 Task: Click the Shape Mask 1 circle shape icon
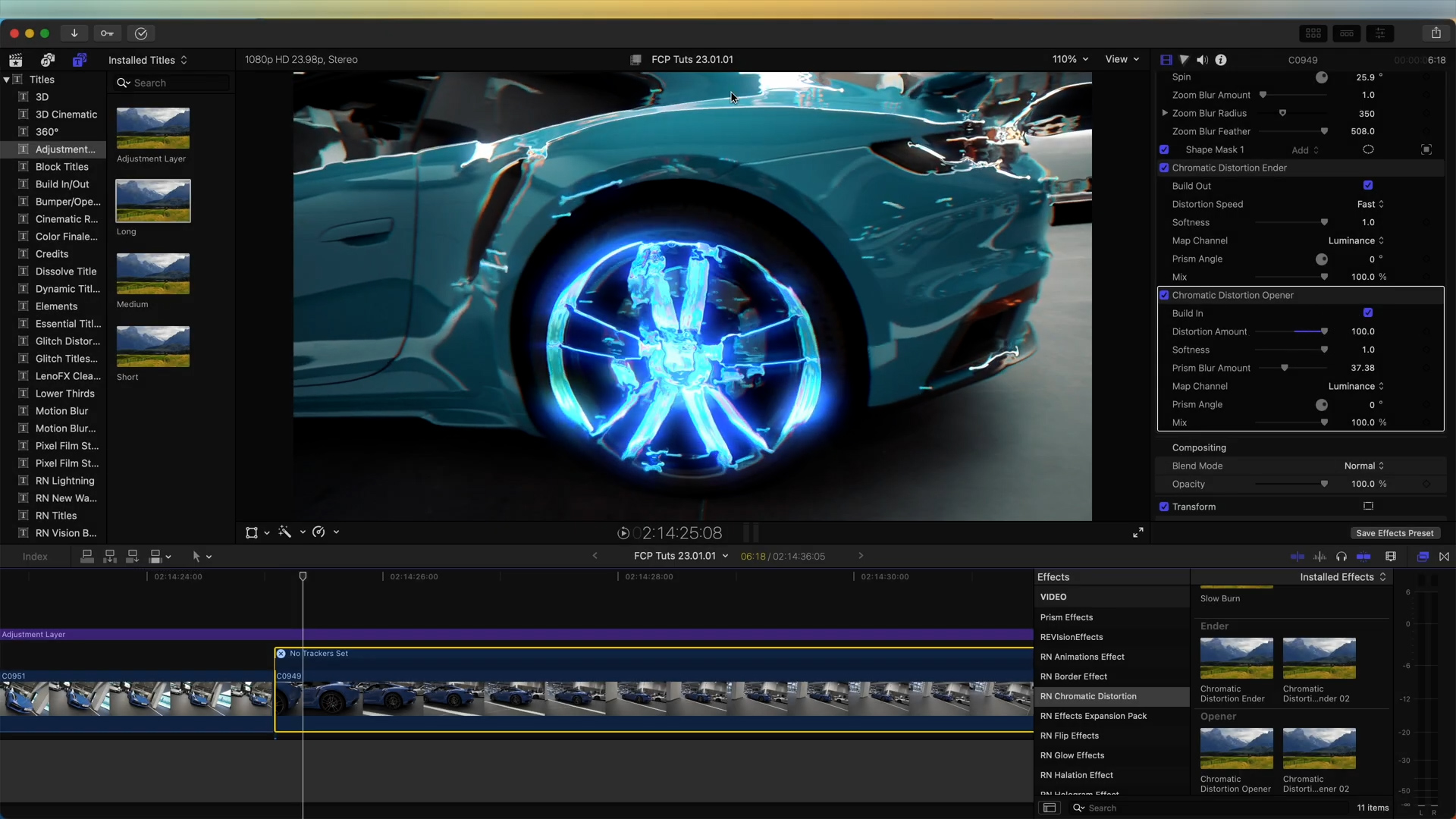click(1368, 149)
